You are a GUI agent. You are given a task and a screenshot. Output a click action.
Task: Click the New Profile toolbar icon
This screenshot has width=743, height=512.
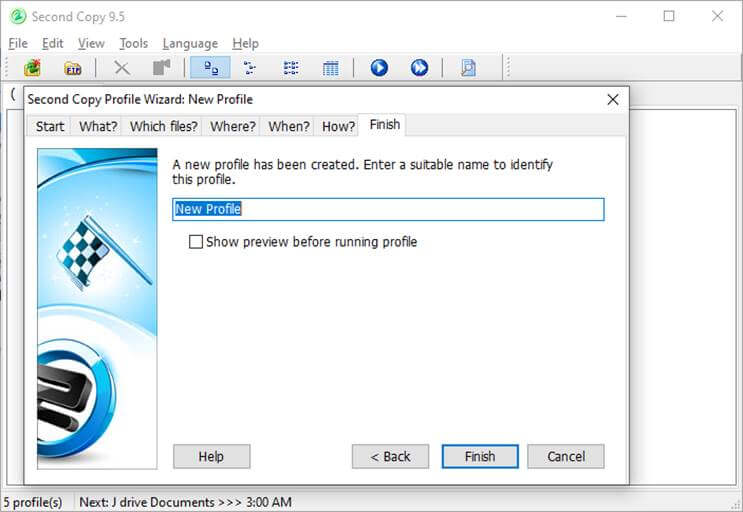click(32, 68)
